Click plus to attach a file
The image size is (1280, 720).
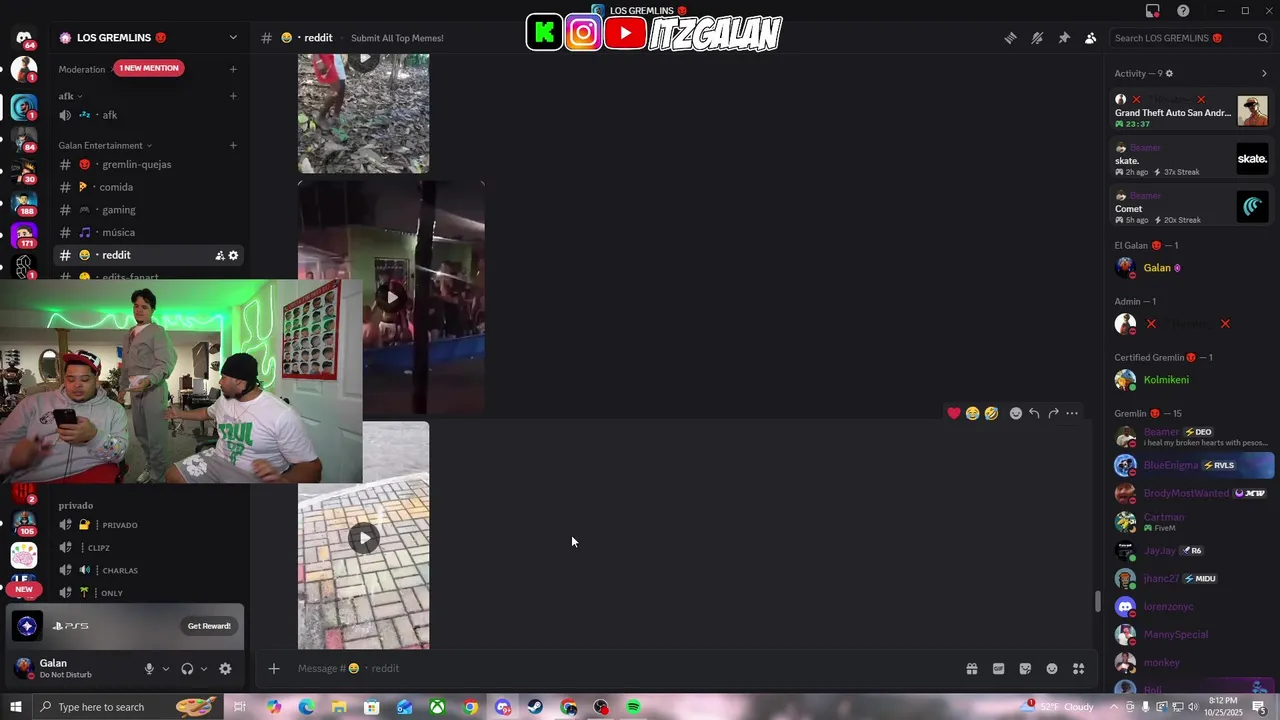pyautogui.click(x=274, y=669)
